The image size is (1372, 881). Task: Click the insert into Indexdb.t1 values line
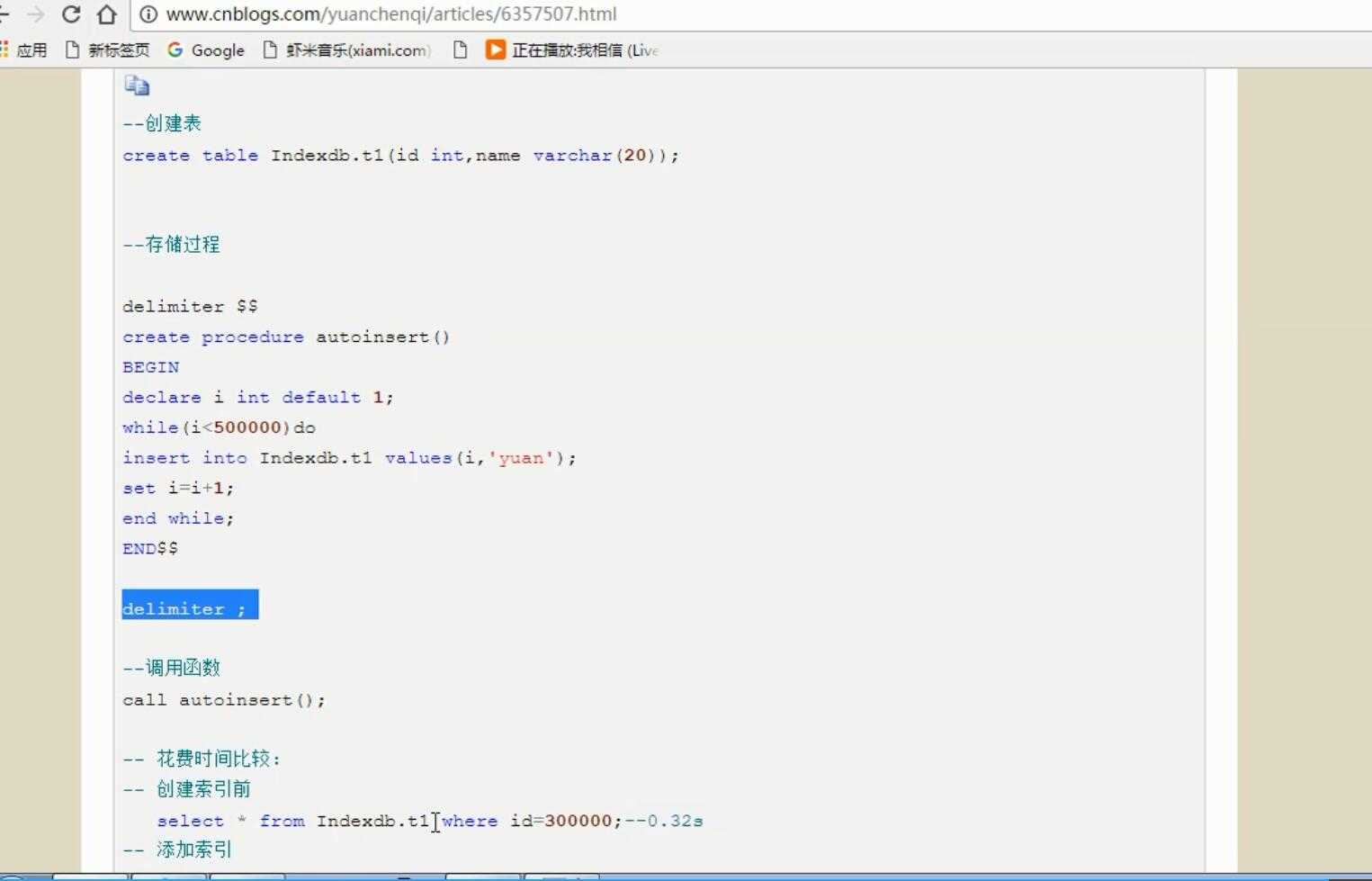point(349,458)
